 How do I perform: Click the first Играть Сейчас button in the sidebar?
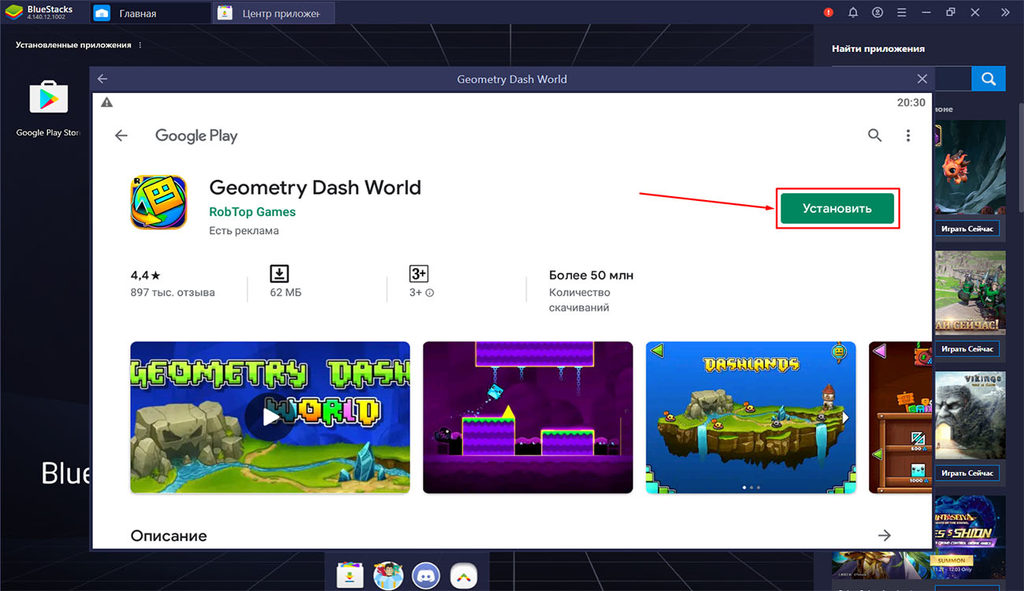[x=967, y=229]
